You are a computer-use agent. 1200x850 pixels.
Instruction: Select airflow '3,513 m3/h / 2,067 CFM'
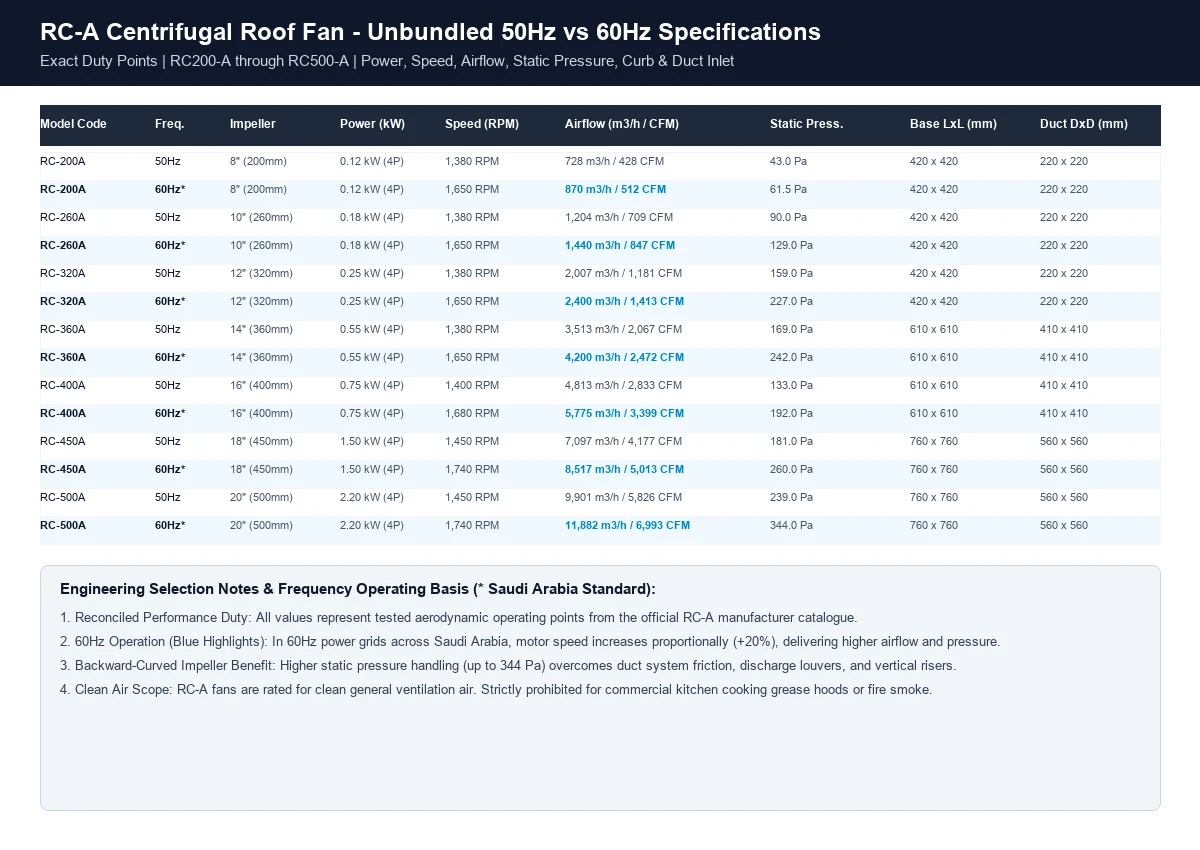pyautogui.click(x=623, y=329)
